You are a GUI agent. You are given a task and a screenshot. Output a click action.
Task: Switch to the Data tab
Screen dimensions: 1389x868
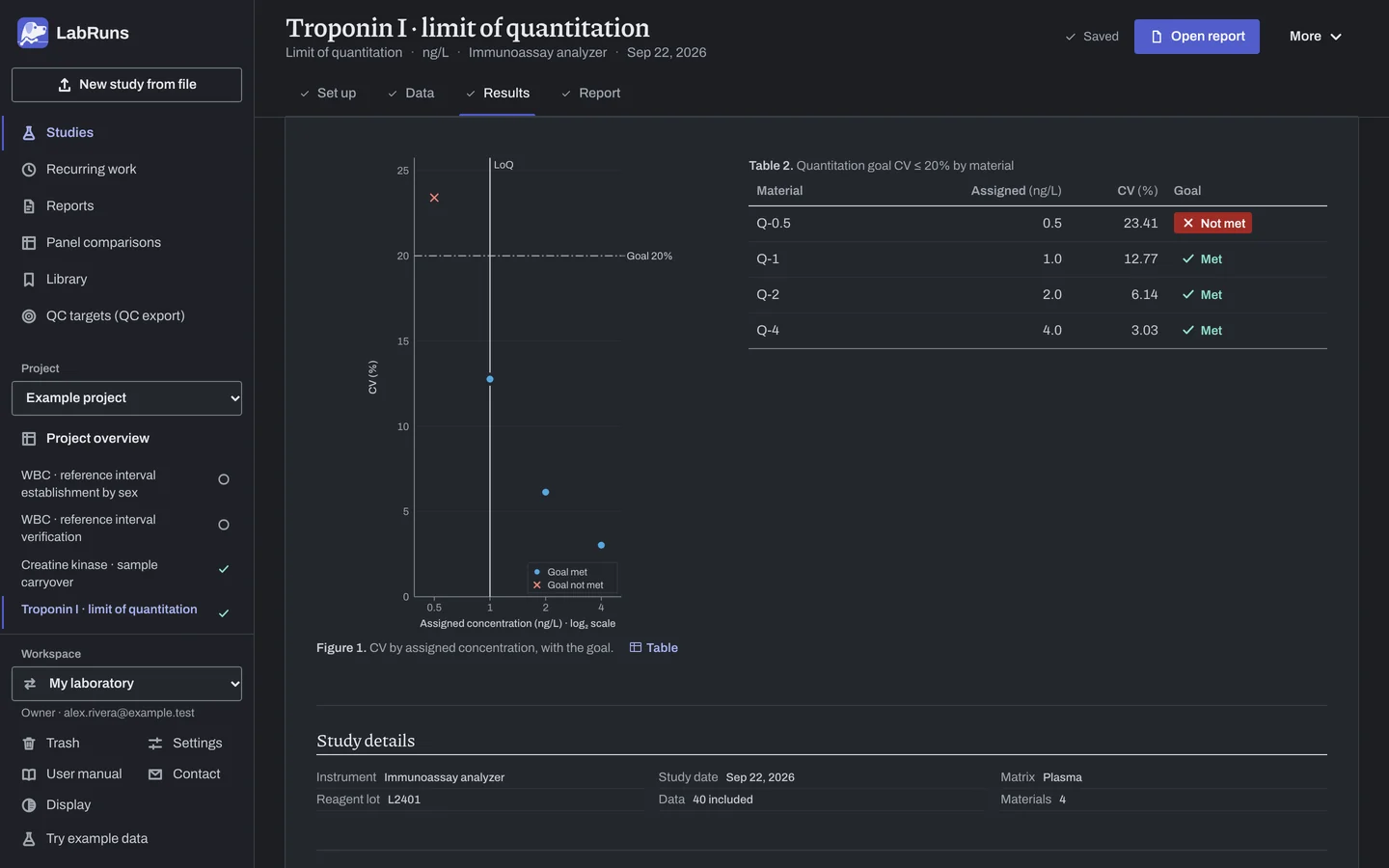click(x=411, y=94)
